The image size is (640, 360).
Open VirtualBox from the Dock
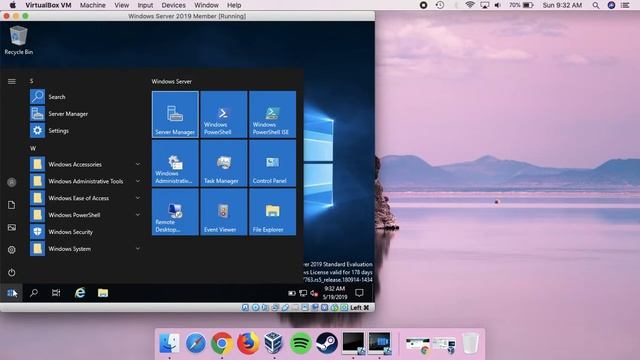click(x=273, y=343)
